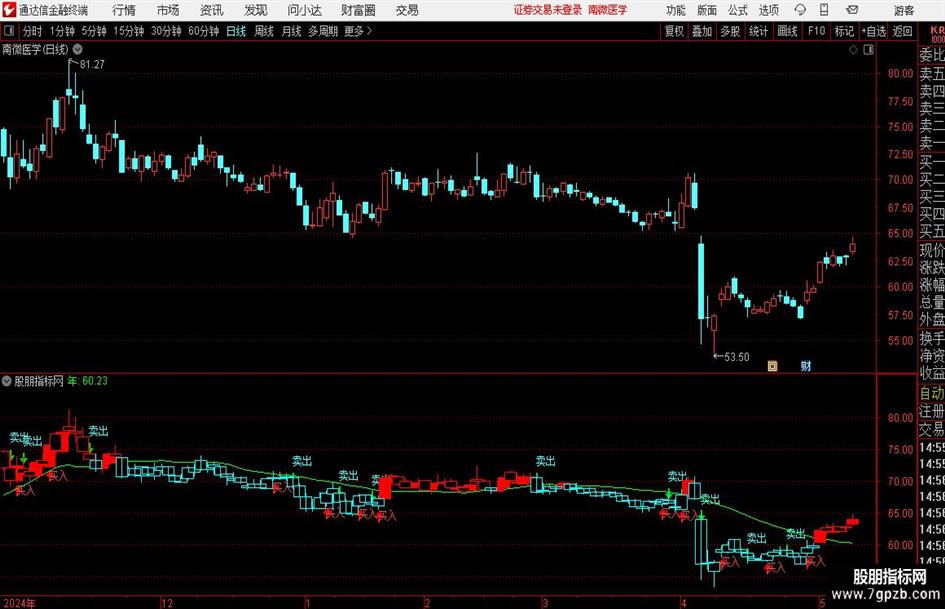Switch to the 15分钟 period tab

tap(129, 31)
